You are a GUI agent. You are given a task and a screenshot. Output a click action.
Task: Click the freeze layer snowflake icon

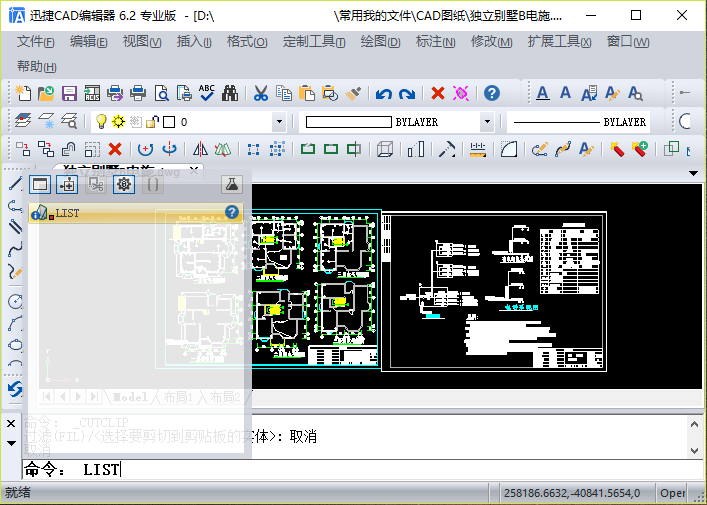coord(46,121)
